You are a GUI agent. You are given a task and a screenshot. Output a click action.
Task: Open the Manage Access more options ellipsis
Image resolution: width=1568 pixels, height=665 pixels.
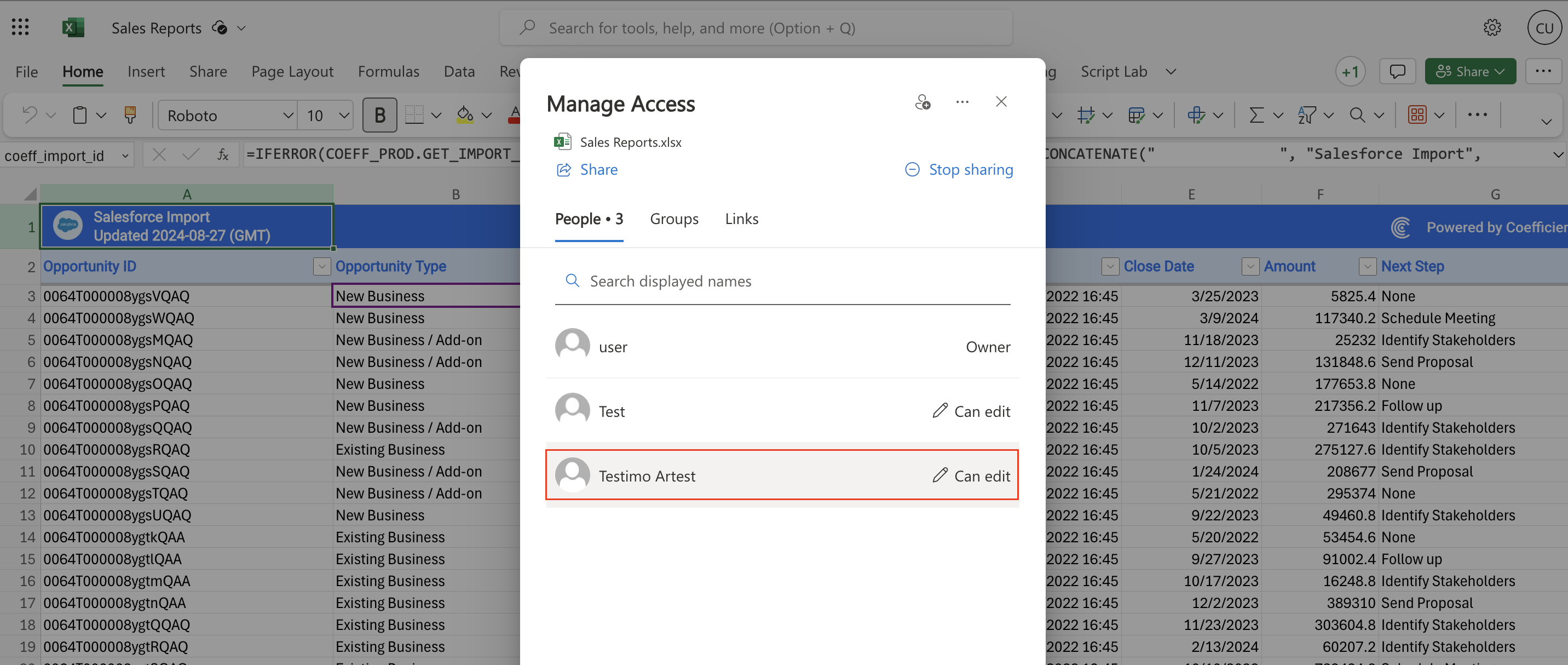pos(962,102)
